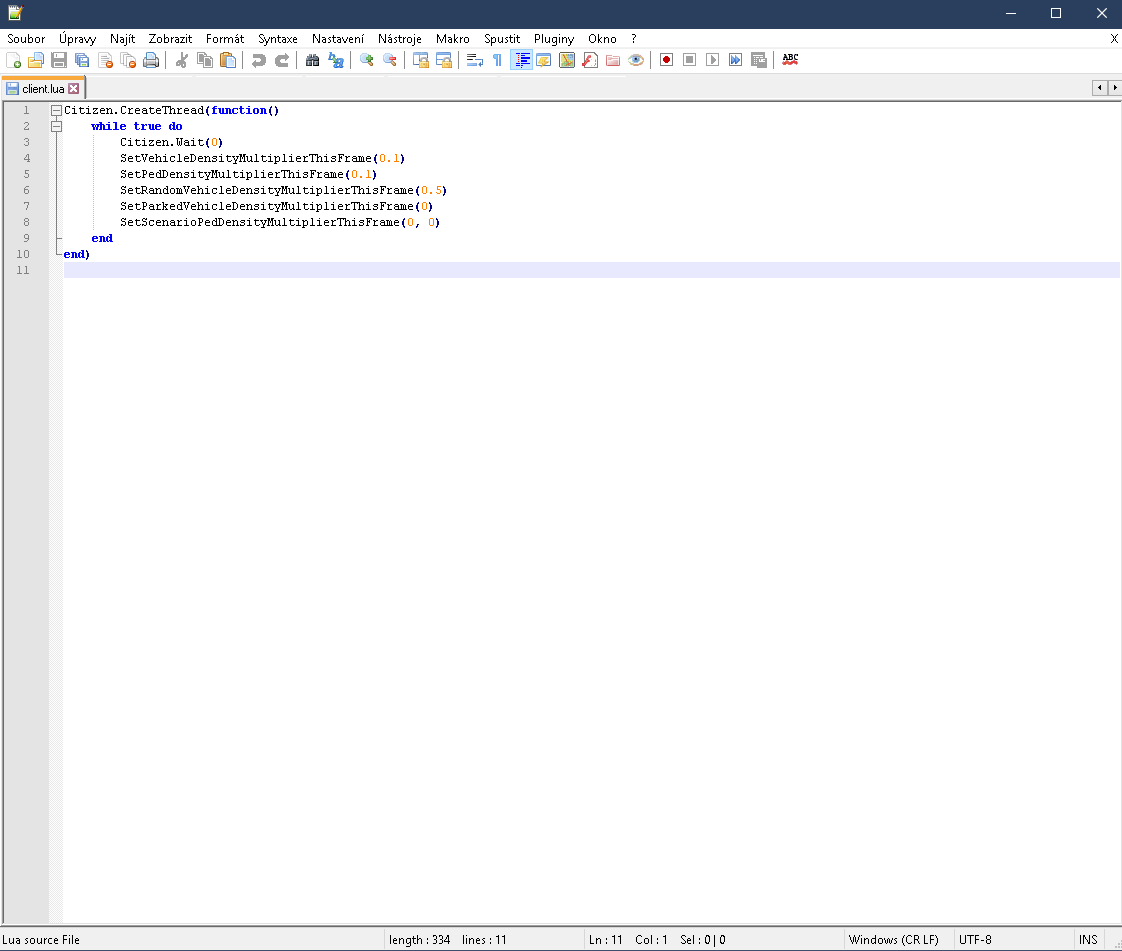
Task: Start macro recording with red dot
Action: click(667, 60)
